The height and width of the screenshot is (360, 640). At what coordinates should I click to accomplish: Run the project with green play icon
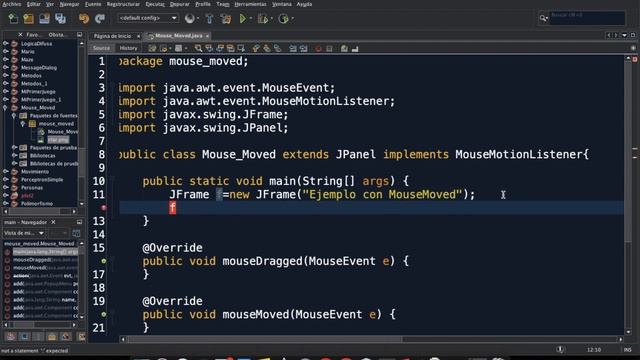(242, 18)
